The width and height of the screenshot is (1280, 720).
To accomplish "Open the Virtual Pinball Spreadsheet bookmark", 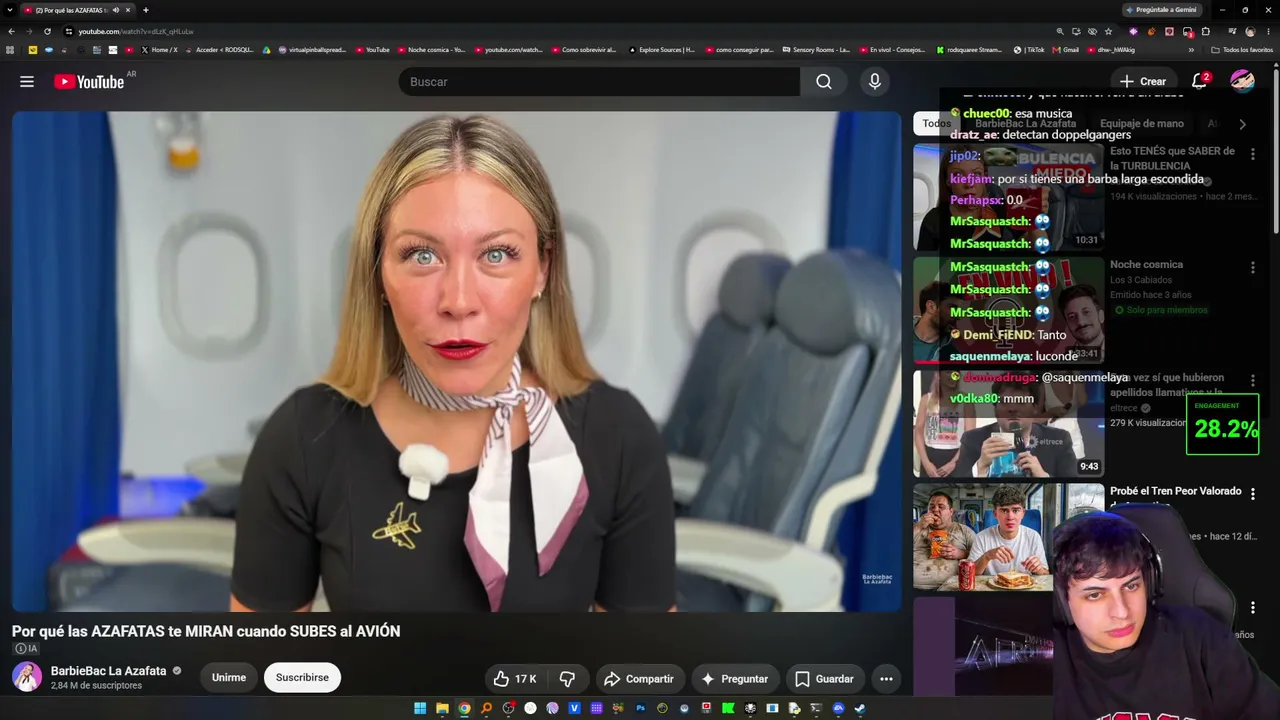I will (x=311, y=50).
